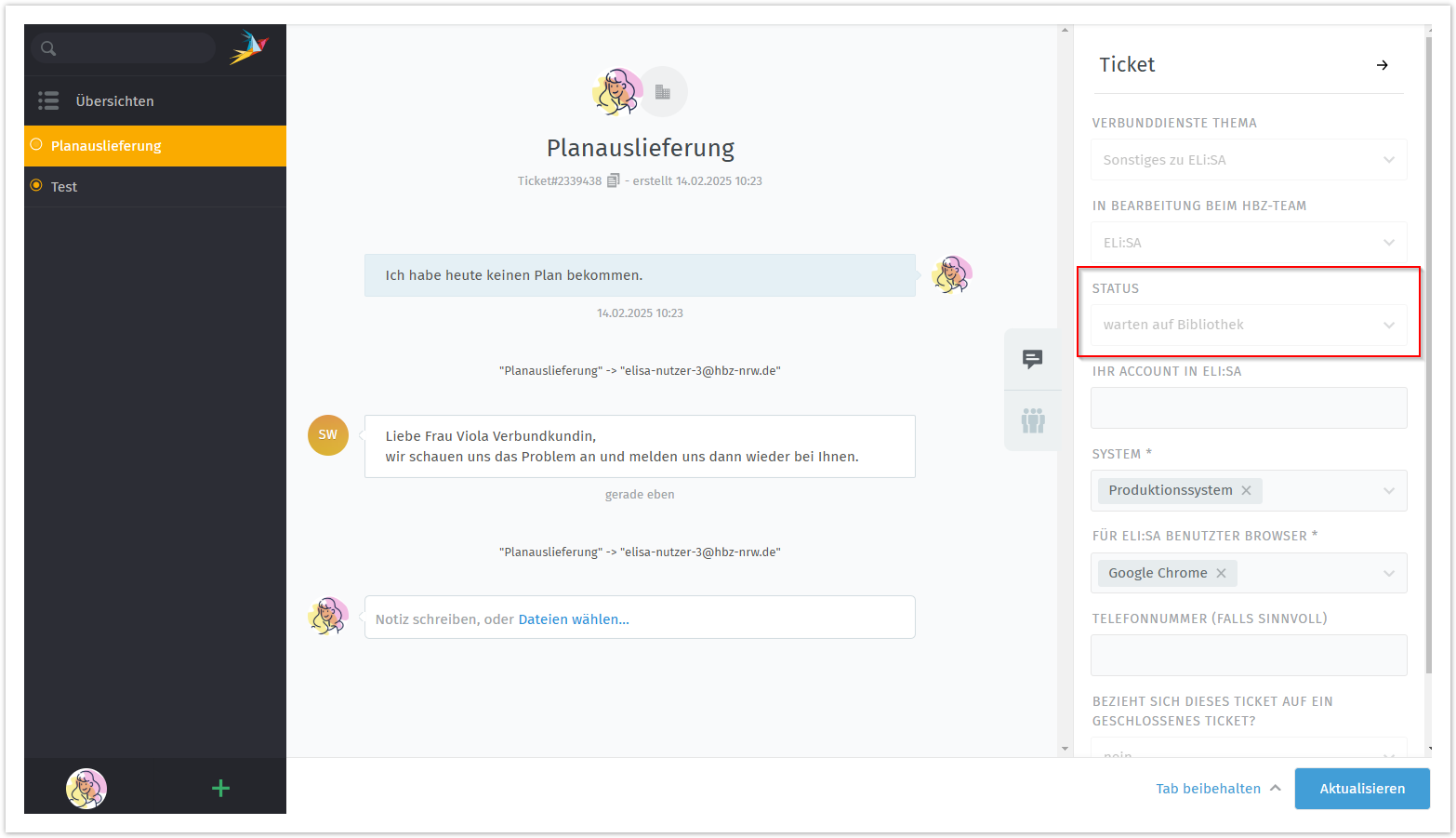This screenshot has width=1456, height=838.
Task: Click the green plus new ticket icon
Action: (x=220, y=789)
